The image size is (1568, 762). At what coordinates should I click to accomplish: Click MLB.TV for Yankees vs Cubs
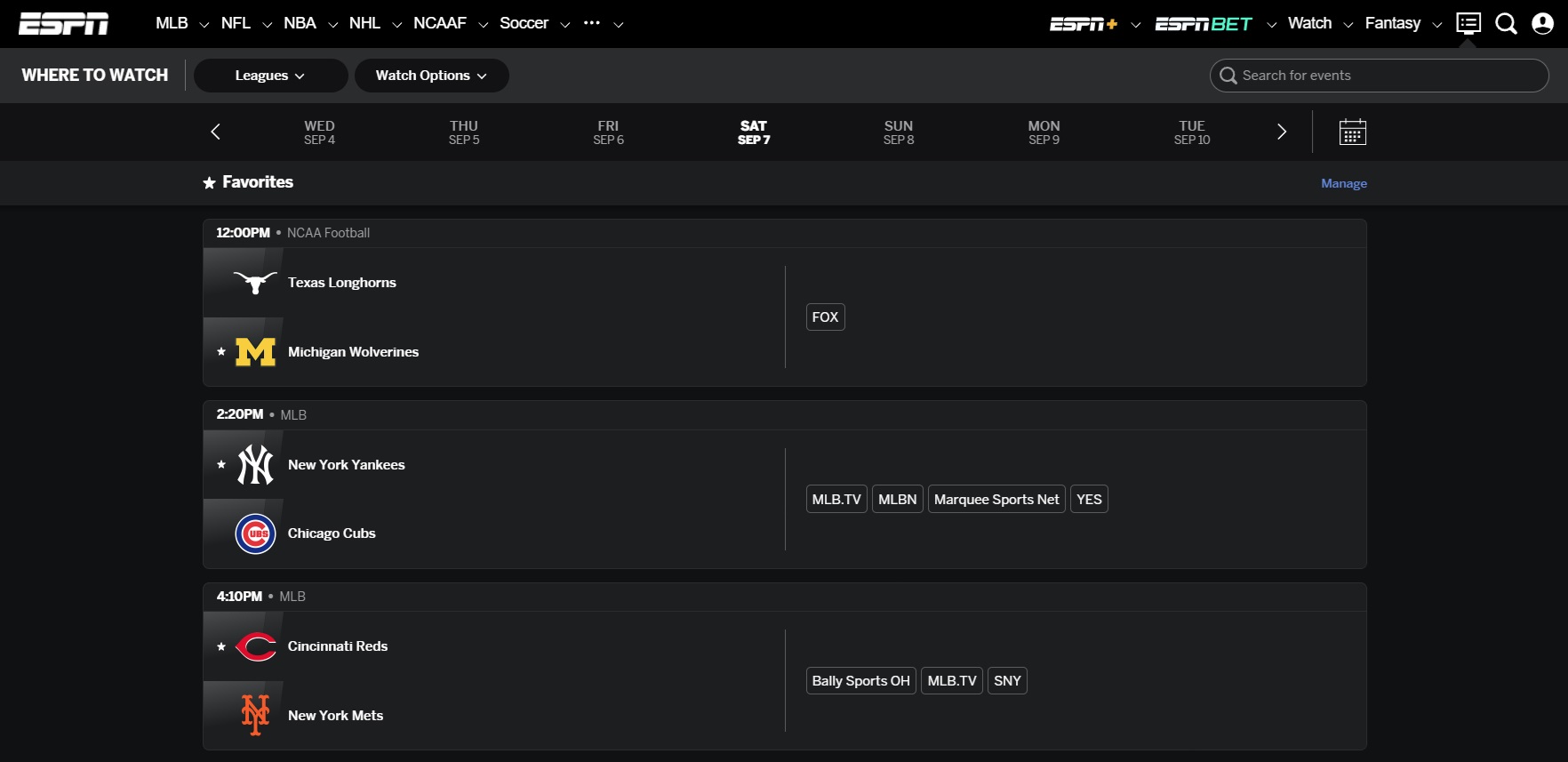click(x=836, y=500)
